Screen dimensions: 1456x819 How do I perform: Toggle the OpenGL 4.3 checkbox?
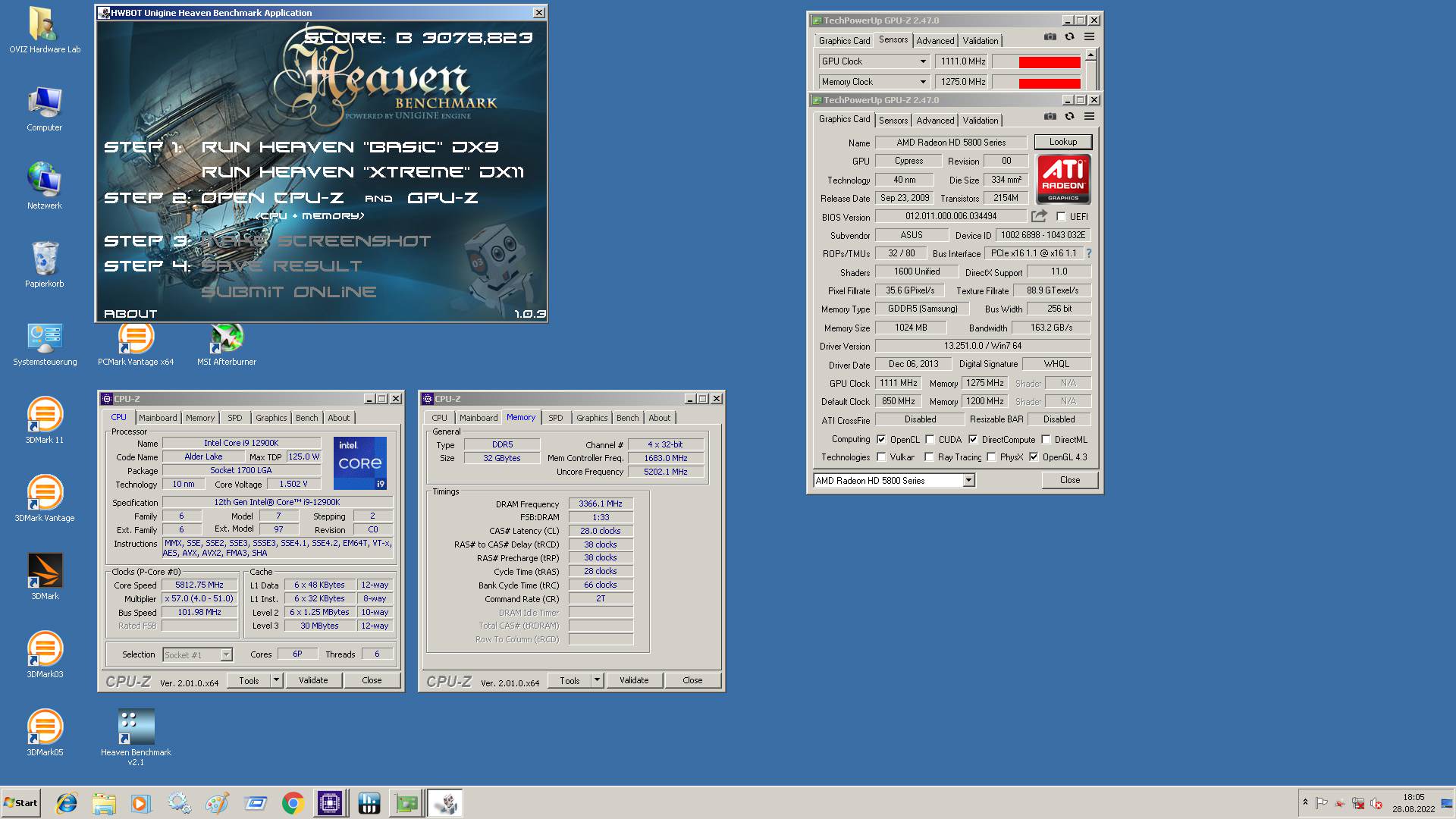[1034, 457]
